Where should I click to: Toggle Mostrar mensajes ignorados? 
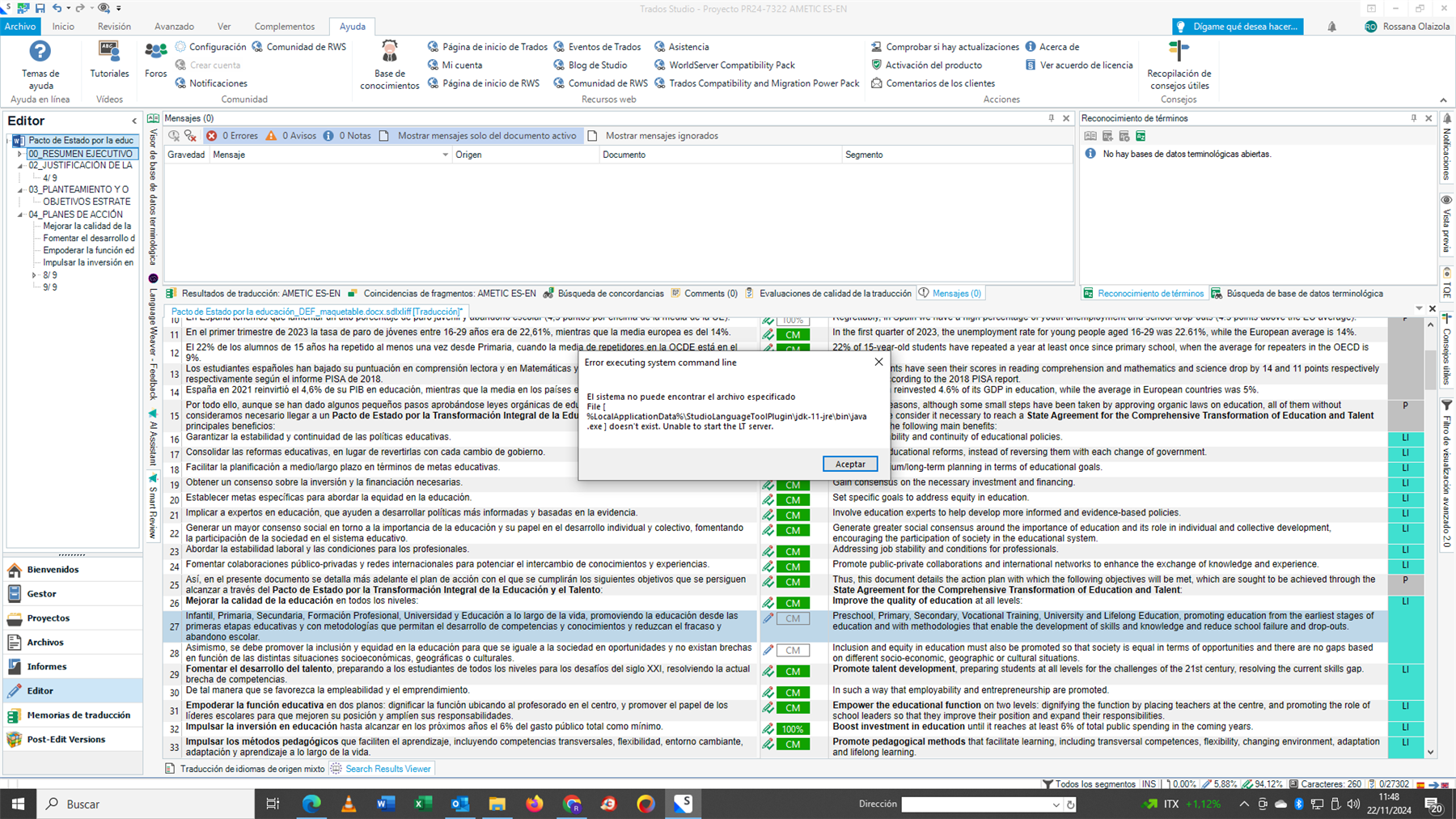tap(653, 136)
